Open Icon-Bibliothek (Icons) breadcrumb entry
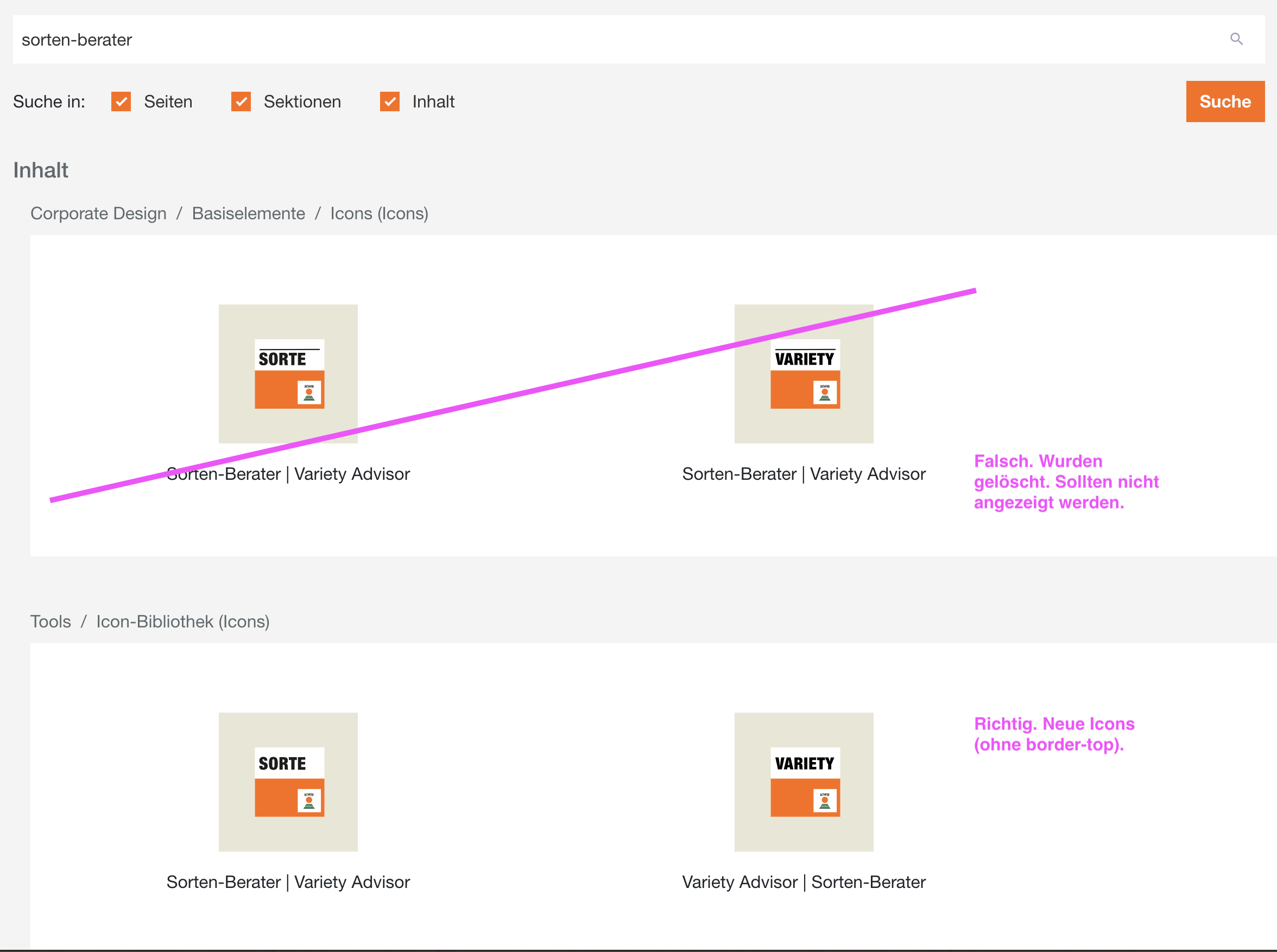The image size is (1277, 952). [183, 621]
